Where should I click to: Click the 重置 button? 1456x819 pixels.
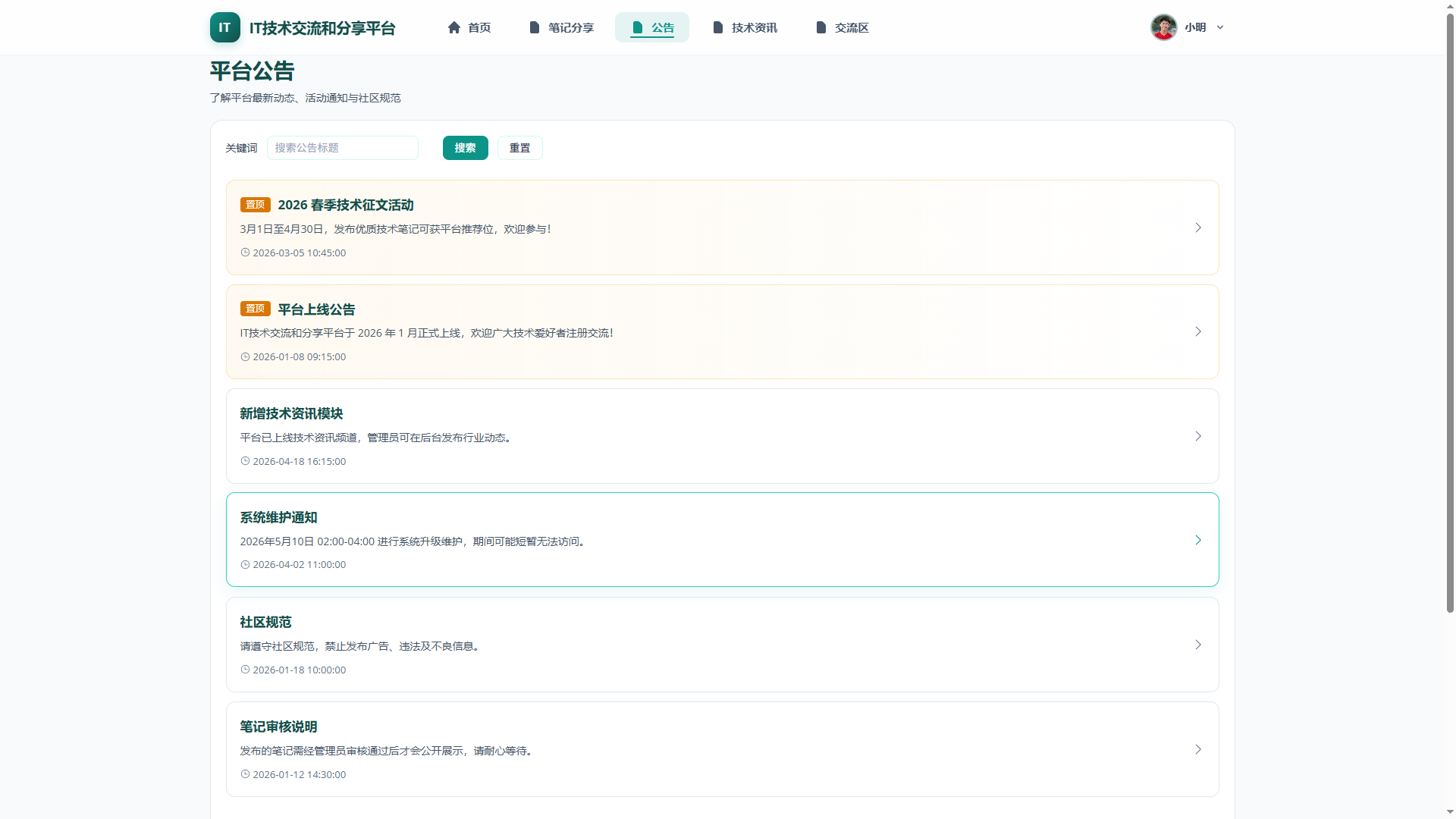pyautogui.click(x=519, y=148)
